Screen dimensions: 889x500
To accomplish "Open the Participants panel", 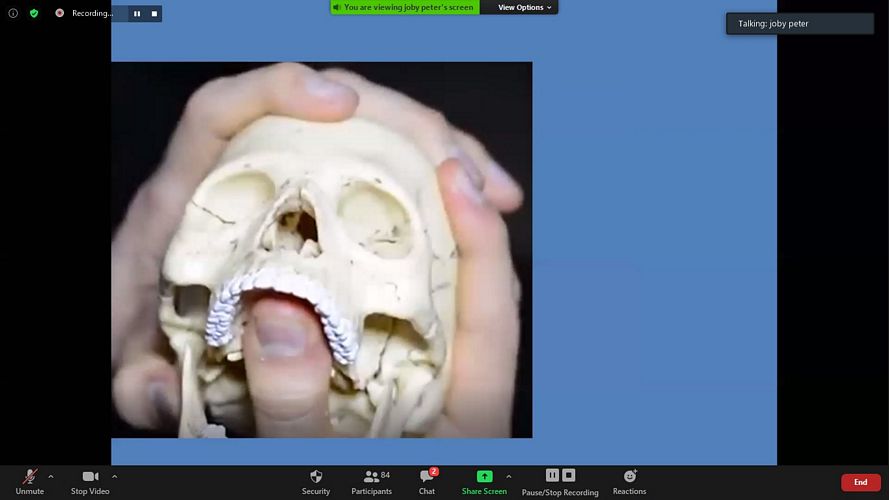I will [x=371, y=482].
